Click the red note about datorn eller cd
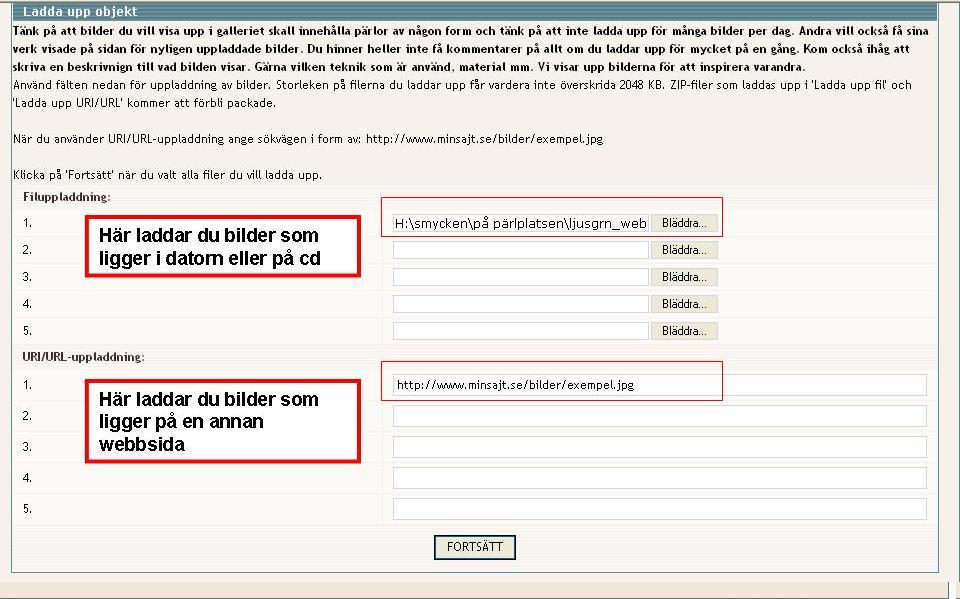This screenshot has width=960, height=599. [222, 246]
